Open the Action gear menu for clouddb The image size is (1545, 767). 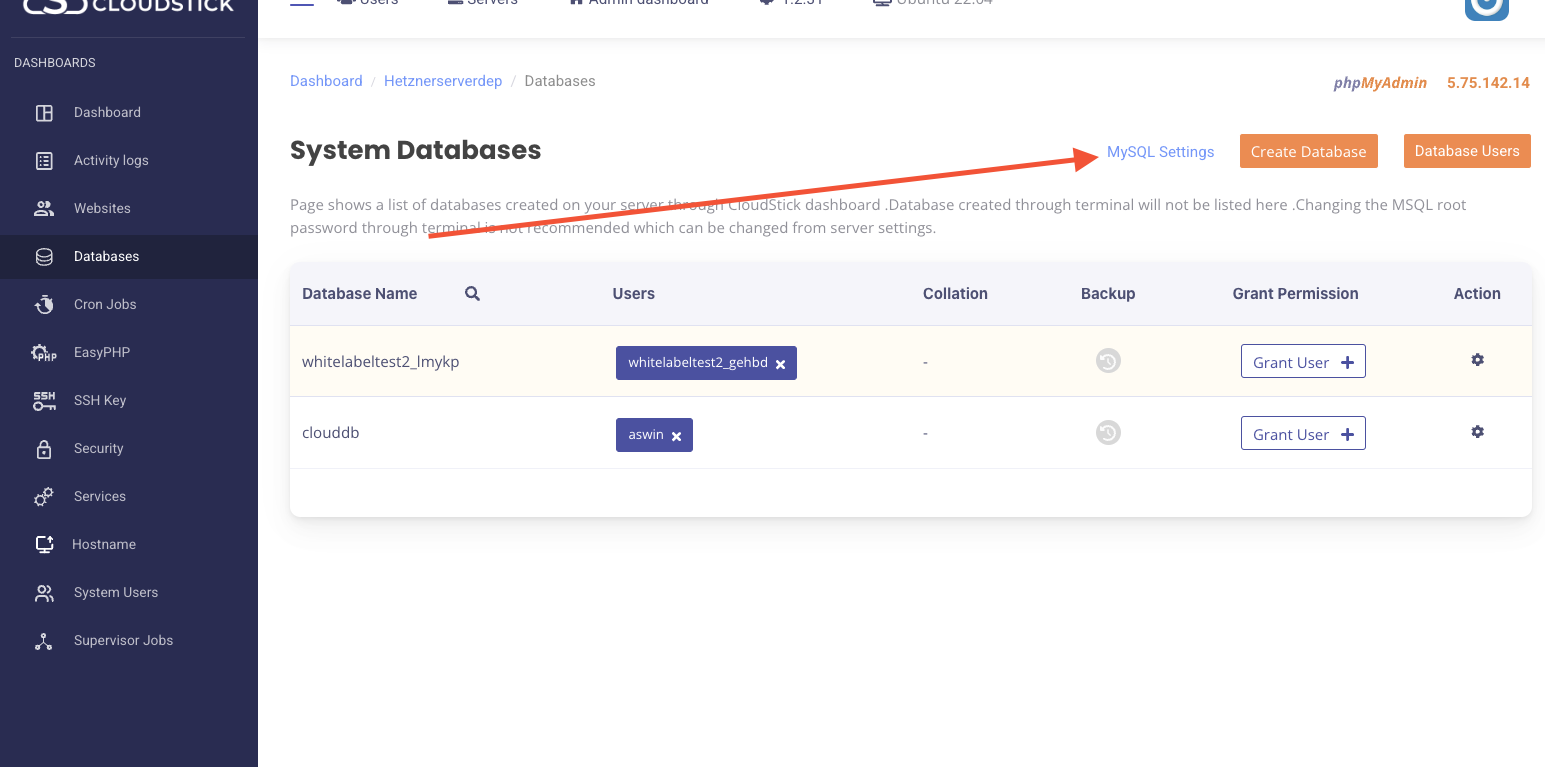click(1477, 431)
